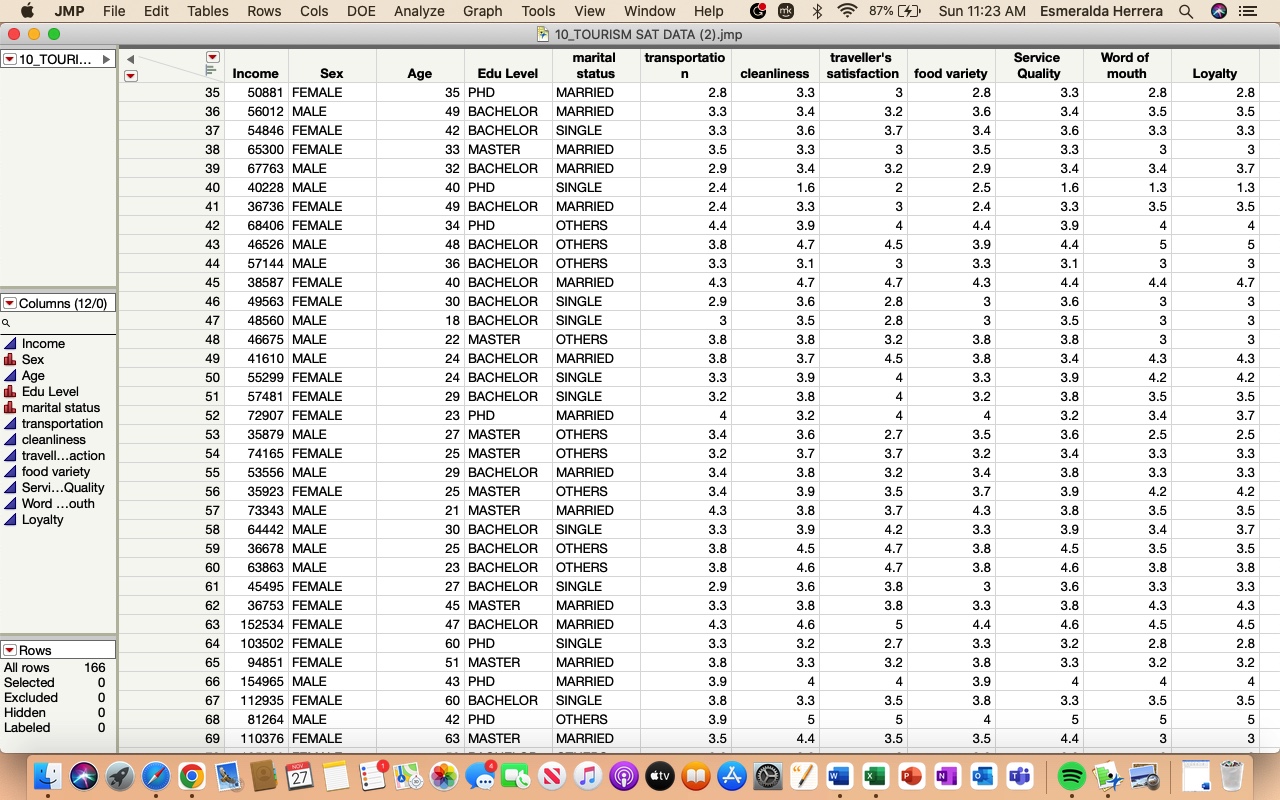
Task: Select the Loyalty column header
Action: click(x=1215, y=73)
